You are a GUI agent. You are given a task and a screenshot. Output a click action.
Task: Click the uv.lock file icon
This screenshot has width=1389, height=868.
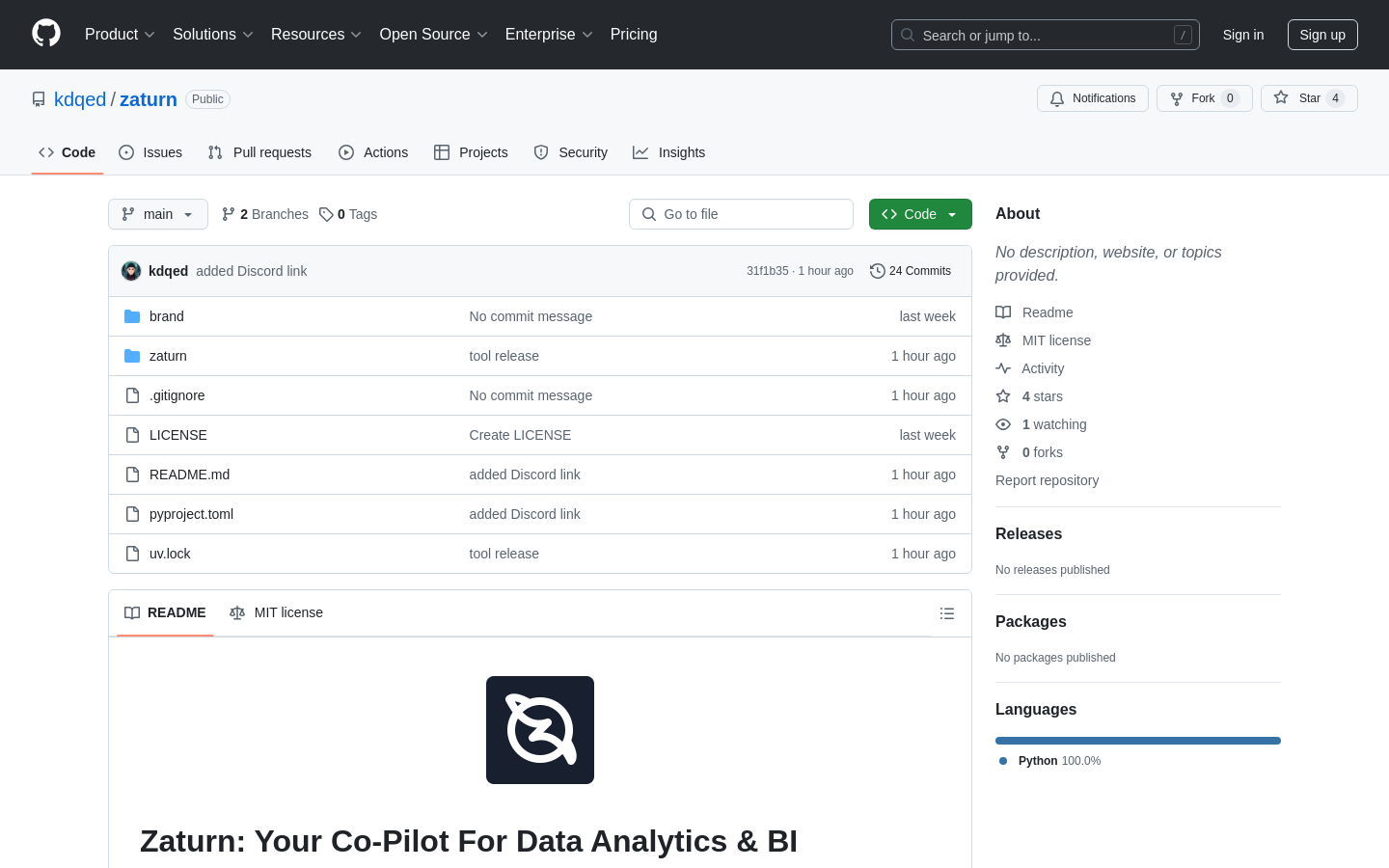pyautogui.click(x=132, y=554)
